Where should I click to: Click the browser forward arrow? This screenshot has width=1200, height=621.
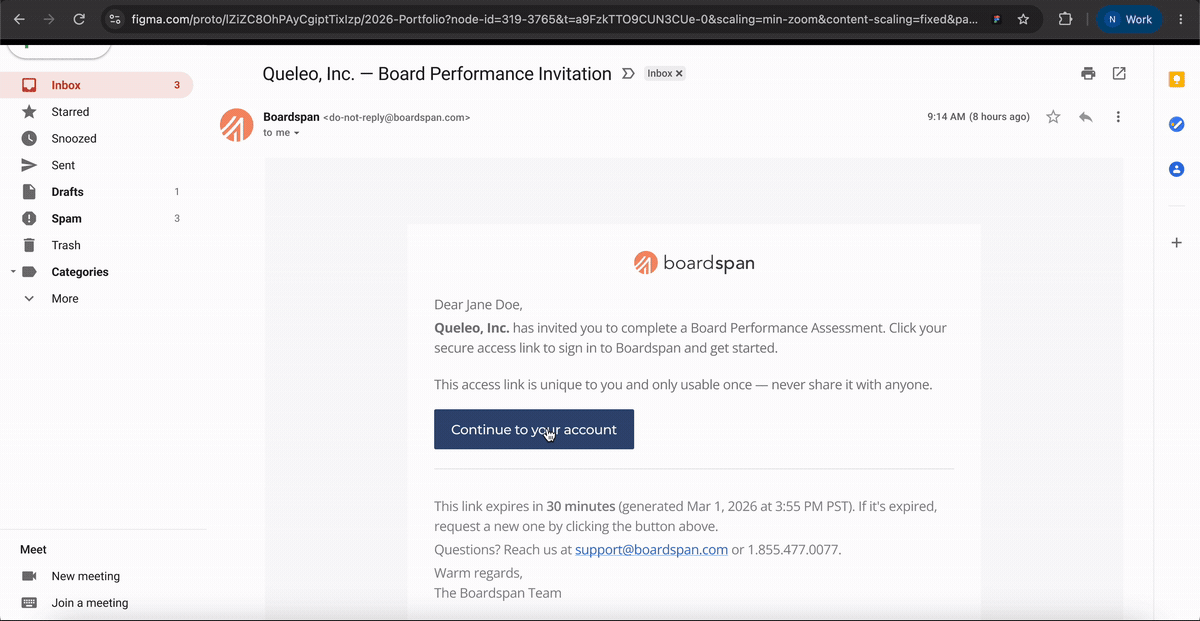pyautogui.click(x=49, y=19)
